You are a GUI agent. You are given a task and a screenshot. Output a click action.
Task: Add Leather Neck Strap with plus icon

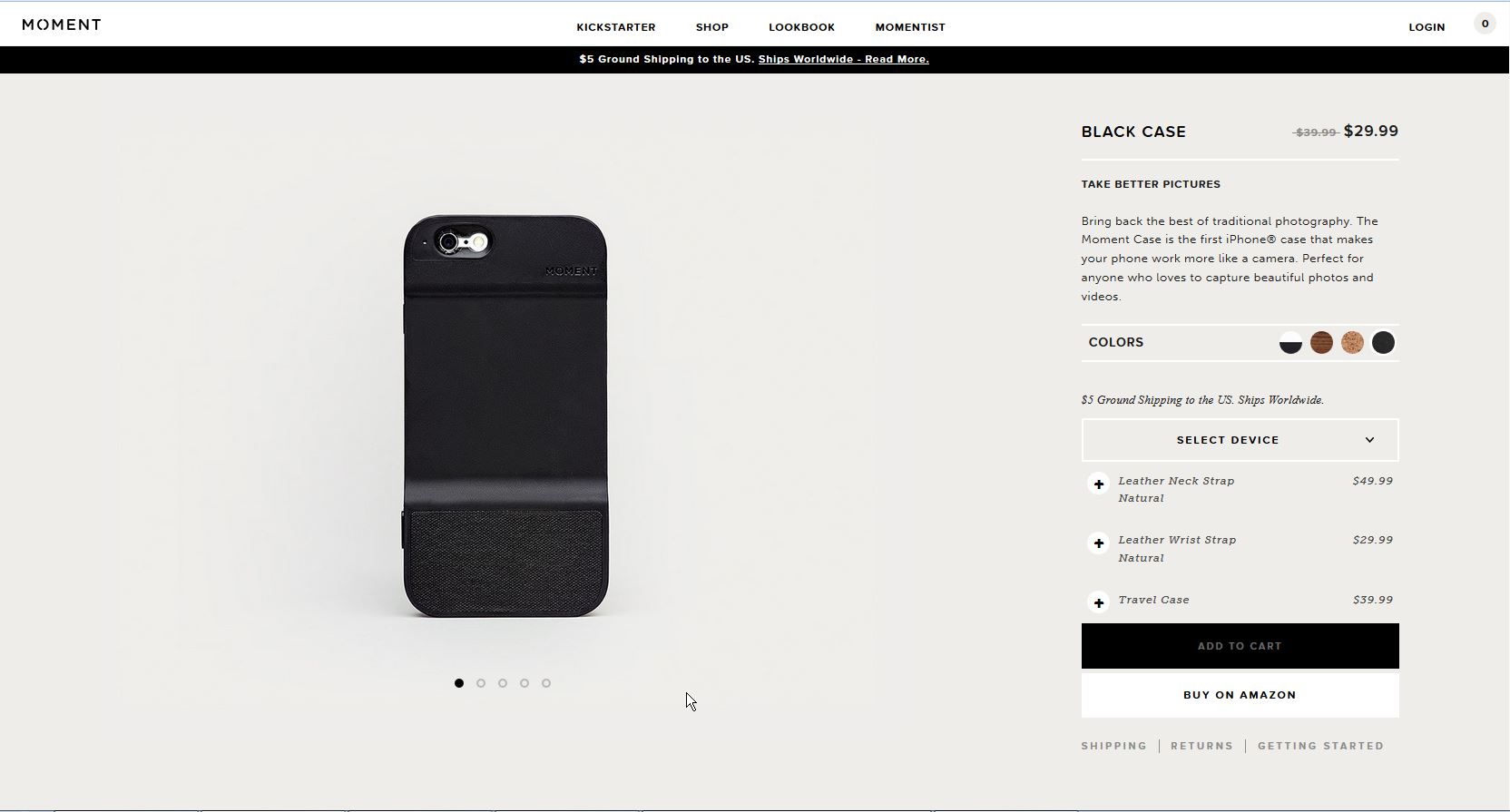[x=1099, y=484]
